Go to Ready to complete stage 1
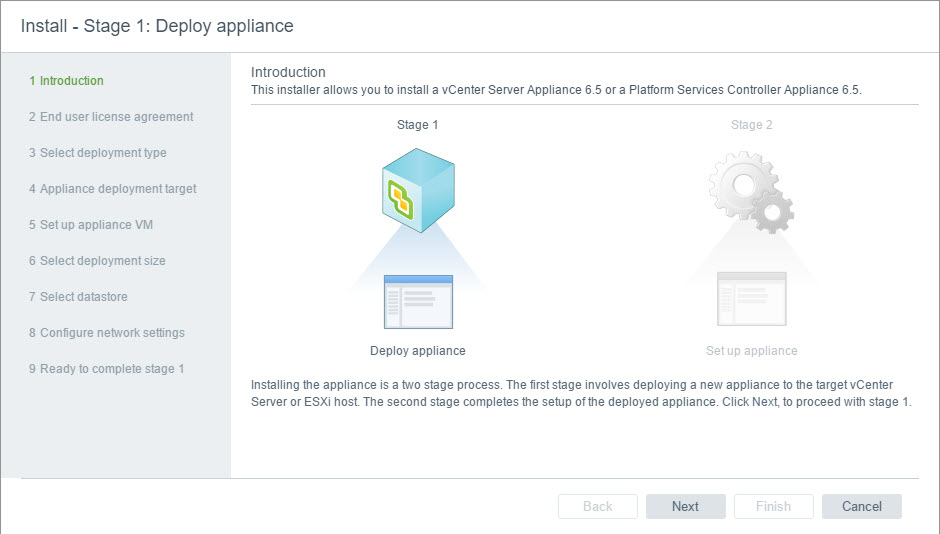Screen dimensions: 940x534 click(106, 369)
